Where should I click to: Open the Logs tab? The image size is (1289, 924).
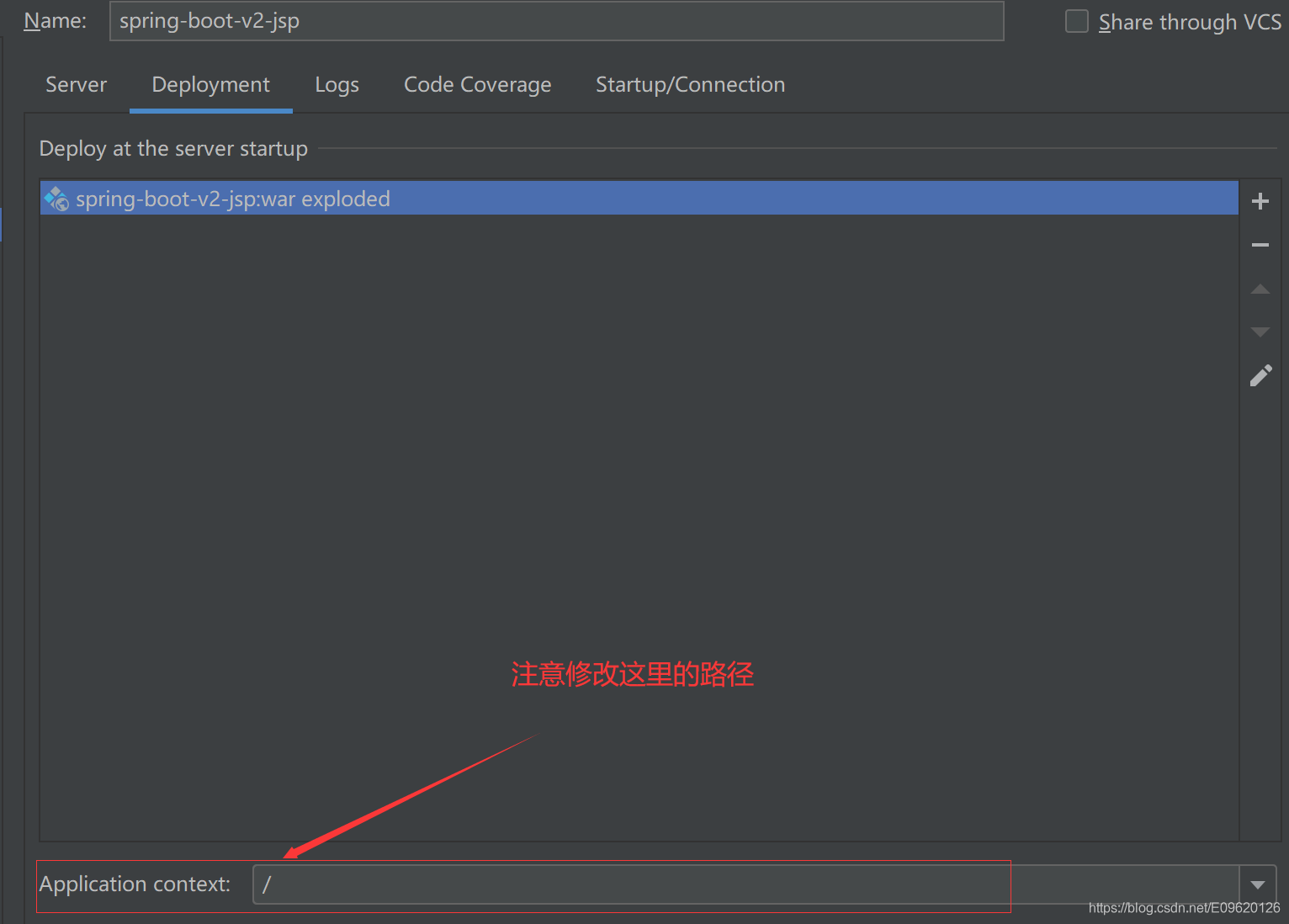click(337, 85)
